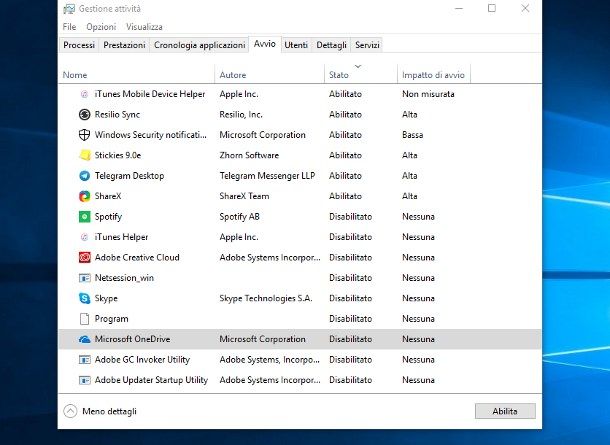Screen dimensions: 610x445
Task: Select the iTunes Mobile Device Helper name
Action: click(150, 94)
